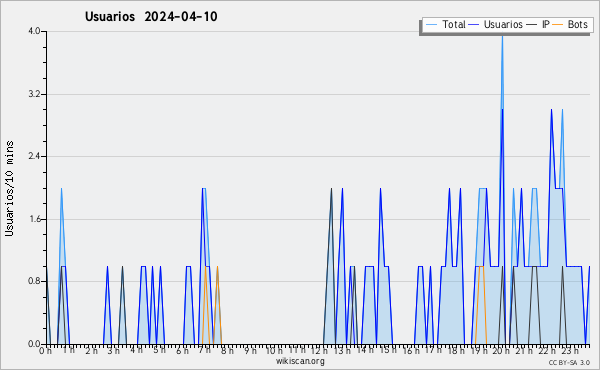Click the 5 h x-axis label
This screenshot has height=370, width=600.
coord(160,350)
